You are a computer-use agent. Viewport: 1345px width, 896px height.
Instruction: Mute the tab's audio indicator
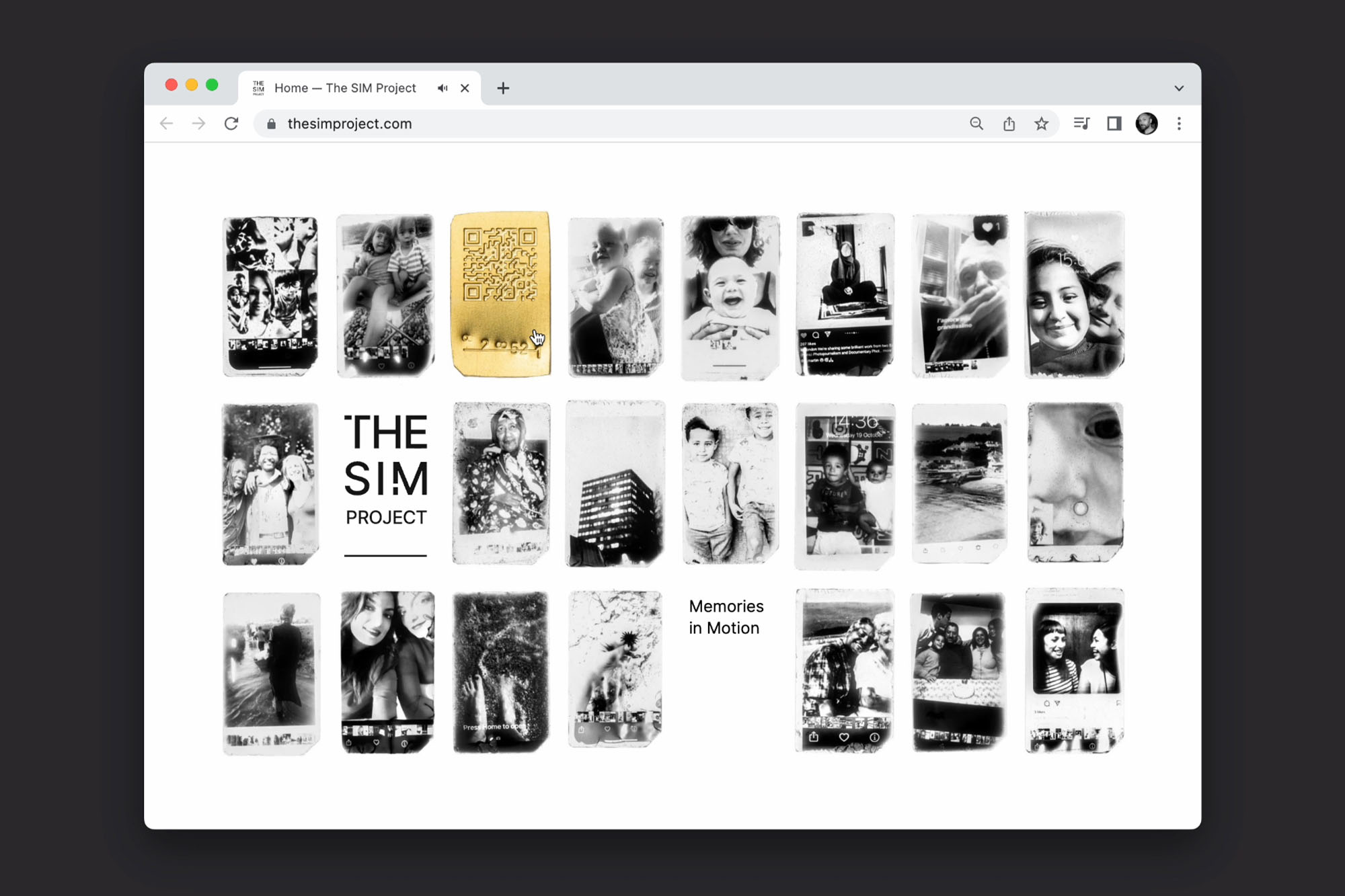[x=442, y=88]
